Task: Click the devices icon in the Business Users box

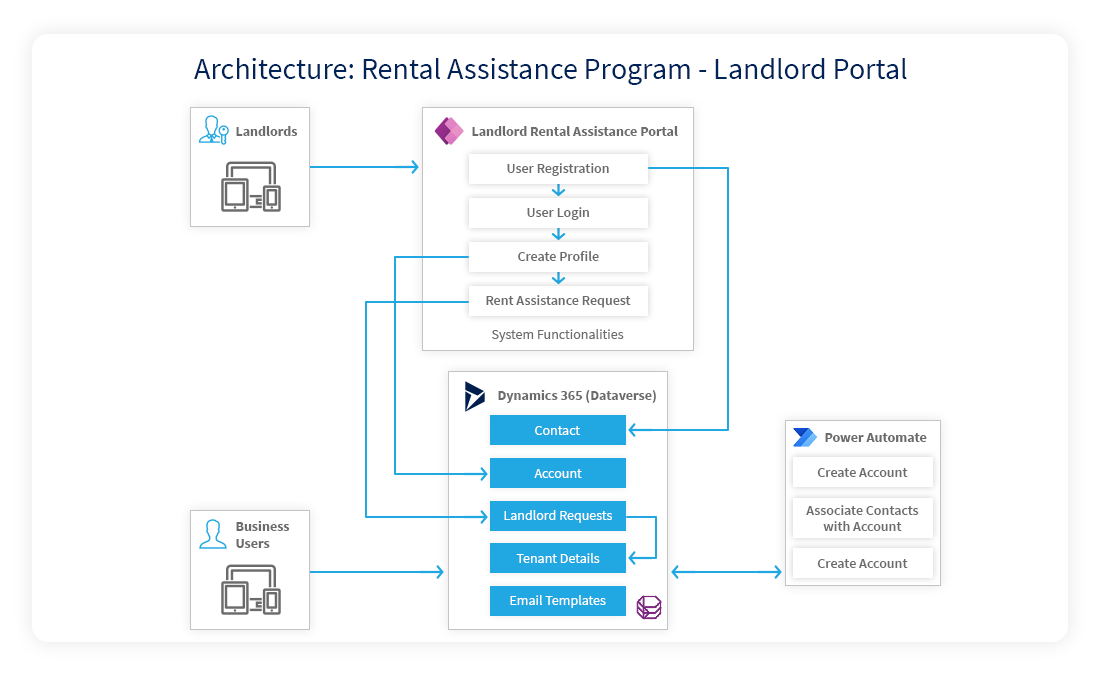Action: [251, 589]
